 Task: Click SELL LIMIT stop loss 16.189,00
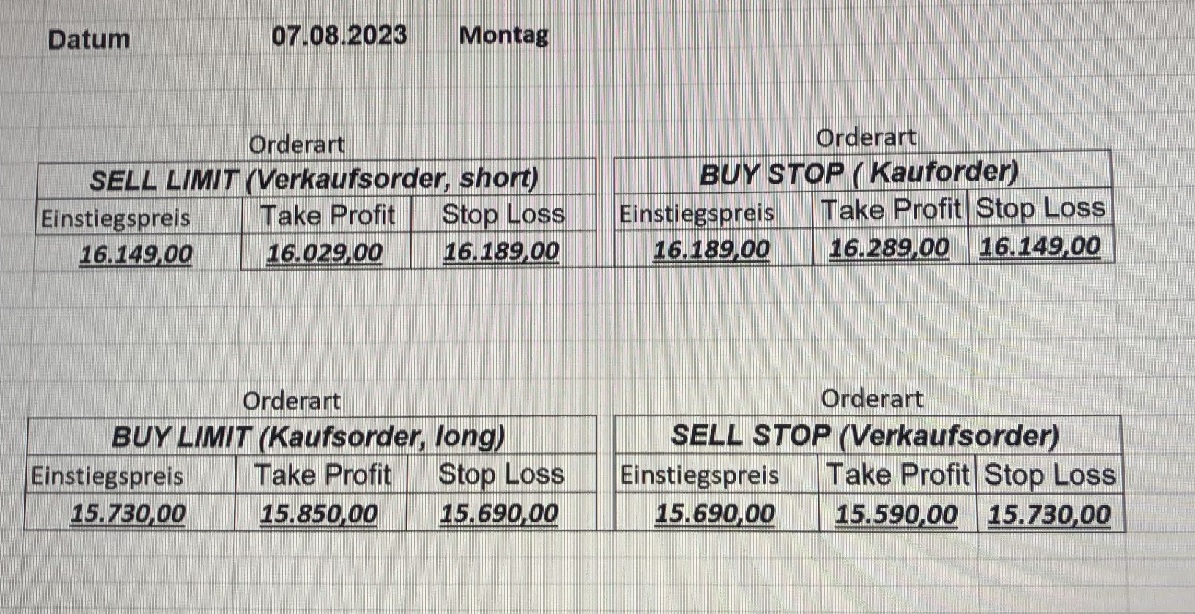click(501, 251)
